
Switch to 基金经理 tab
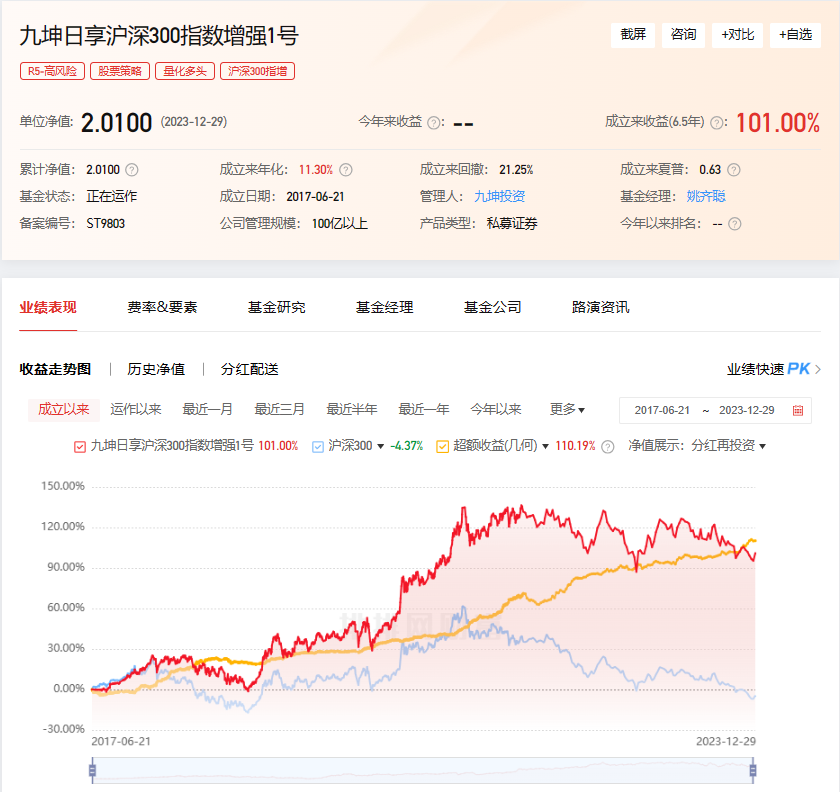385,308
